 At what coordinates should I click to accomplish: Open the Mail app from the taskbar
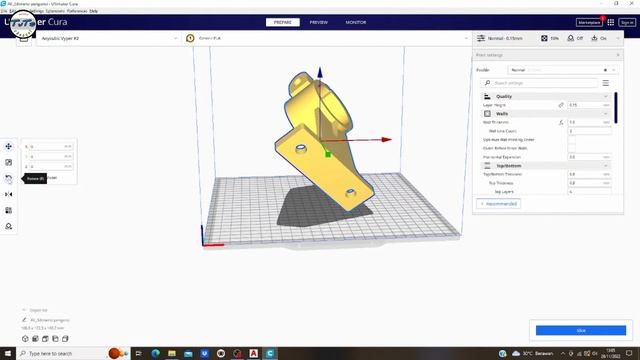(188, 353)
